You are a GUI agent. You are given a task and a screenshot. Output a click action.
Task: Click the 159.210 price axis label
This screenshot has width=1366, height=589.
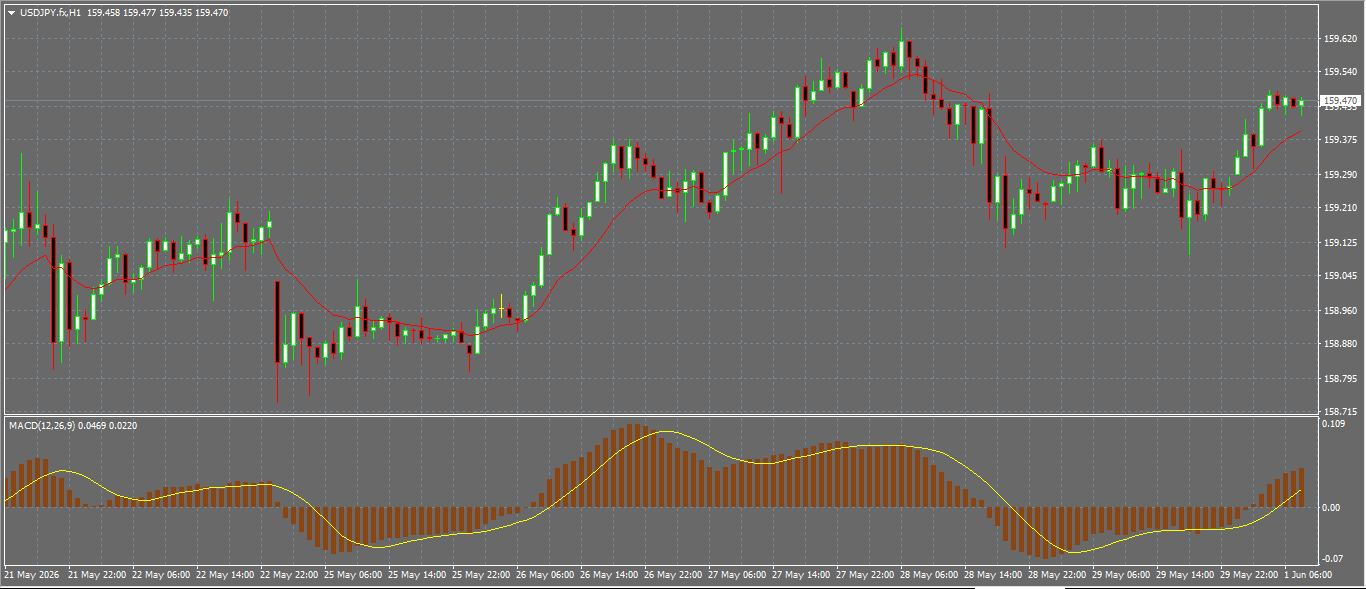(x=1340, y=208)
